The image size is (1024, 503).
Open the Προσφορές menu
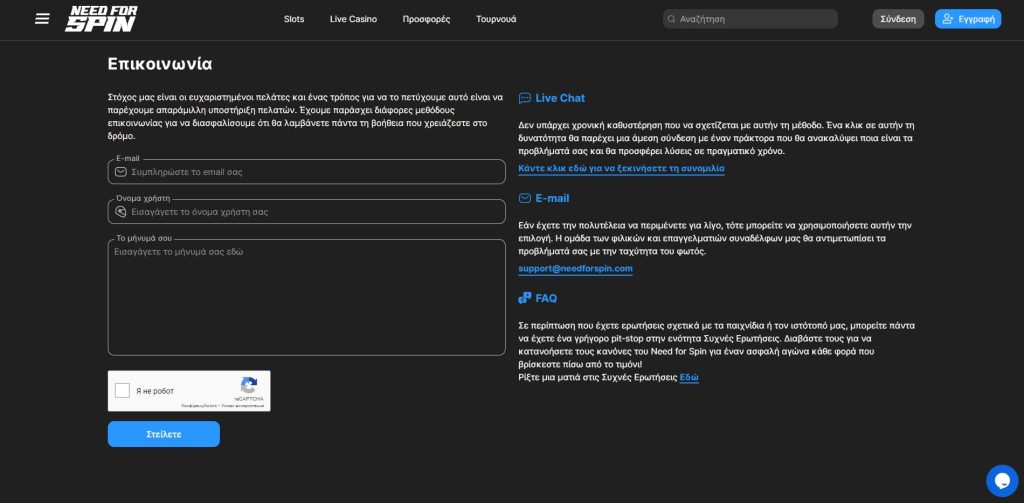(x=426, y=19)
